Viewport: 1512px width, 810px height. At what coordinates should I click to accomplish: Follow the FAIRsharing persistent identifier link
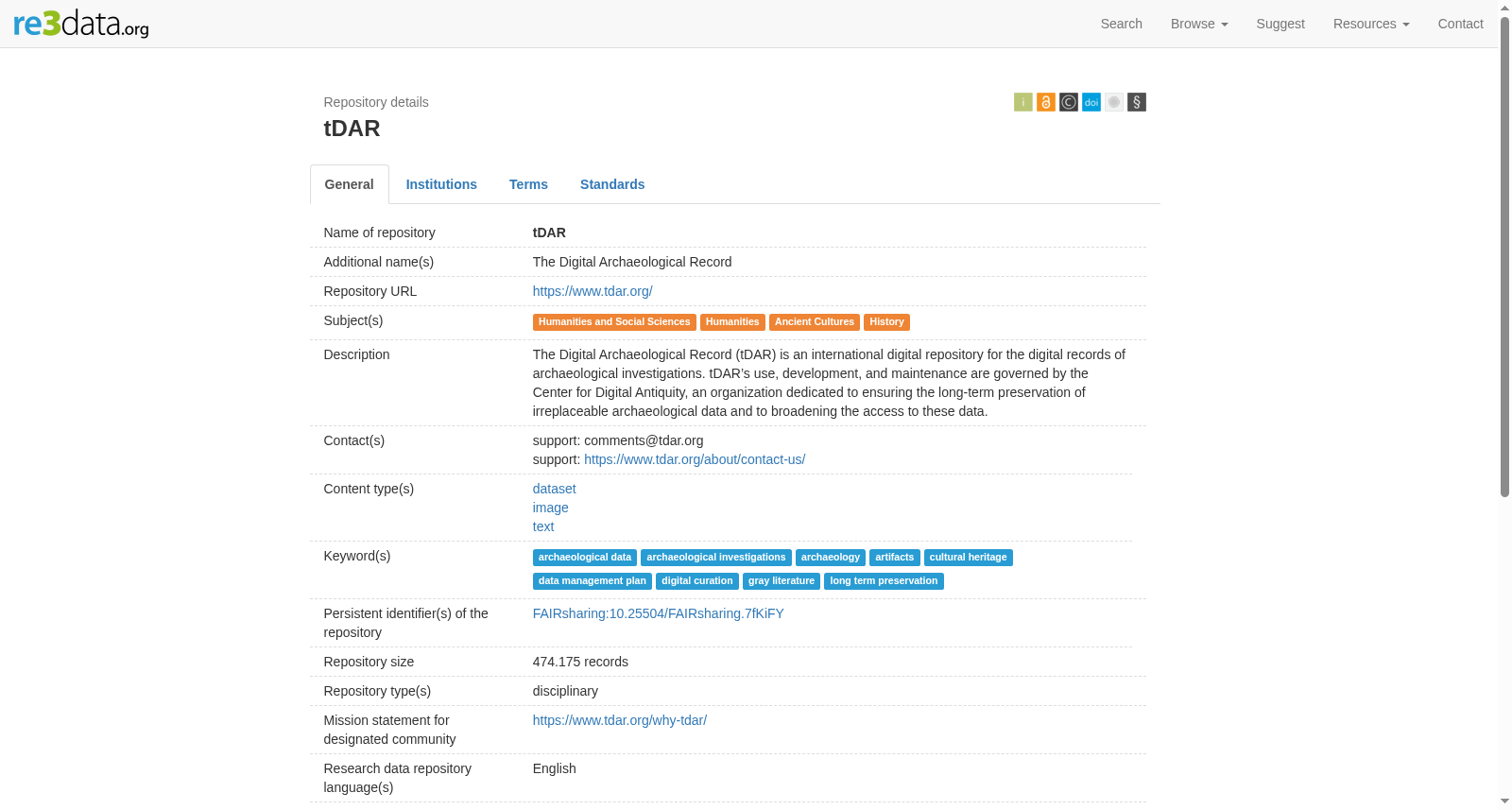(658, 613)
